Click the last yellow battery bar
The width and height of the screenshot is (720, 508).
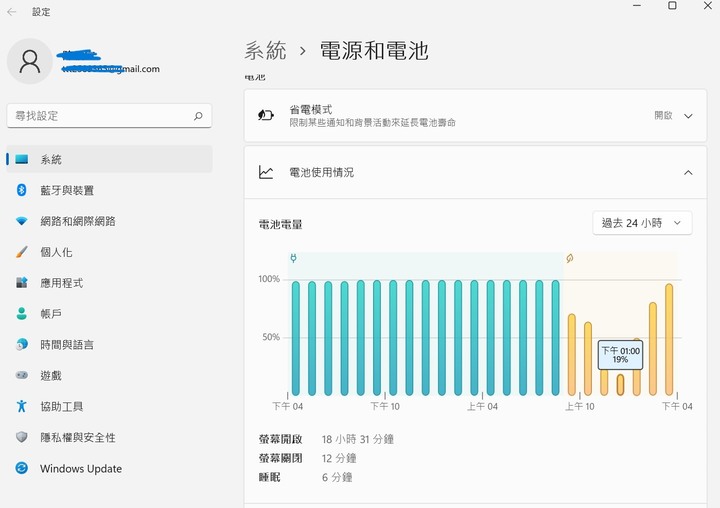tap(669, 339)
